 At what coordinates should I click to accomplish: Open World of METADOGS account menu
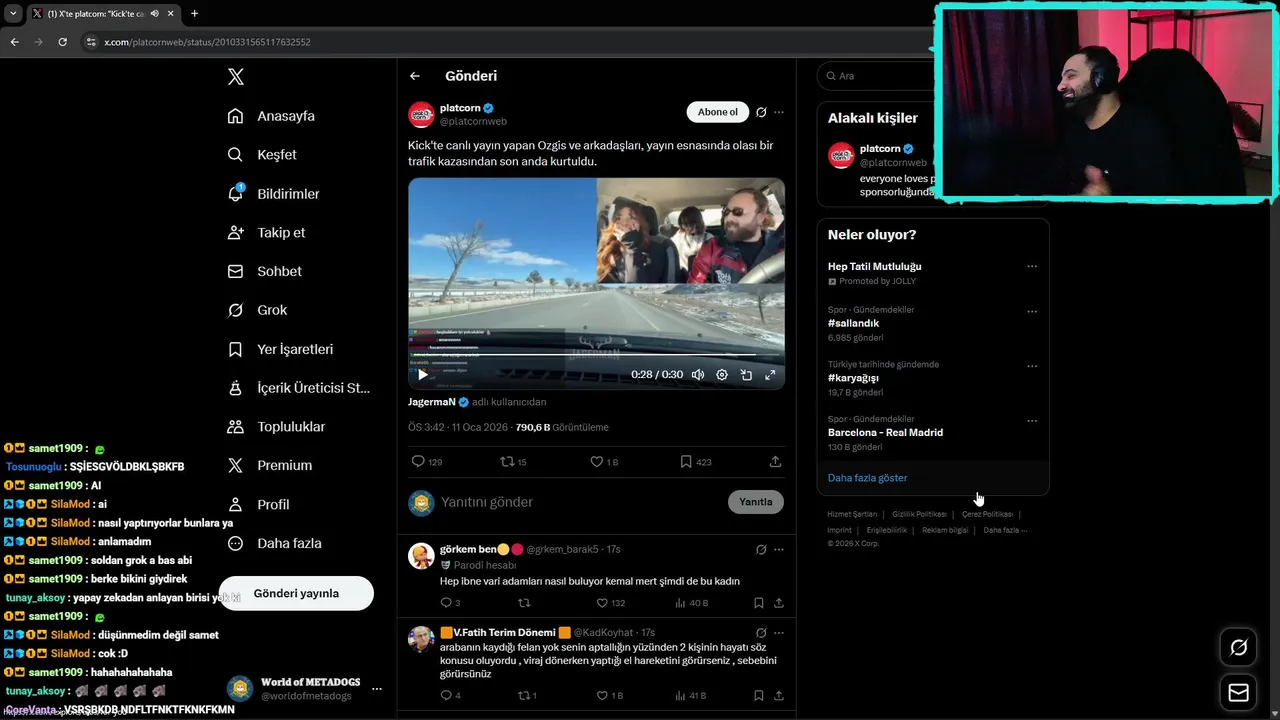[x=304, y=688]
